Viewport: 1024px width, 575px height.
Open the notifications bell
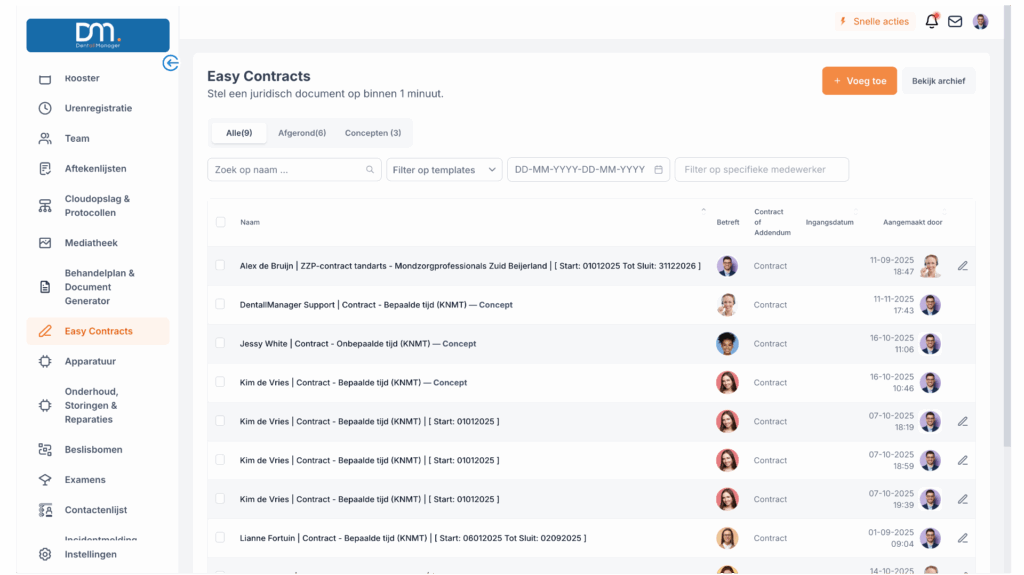point(932,22)
